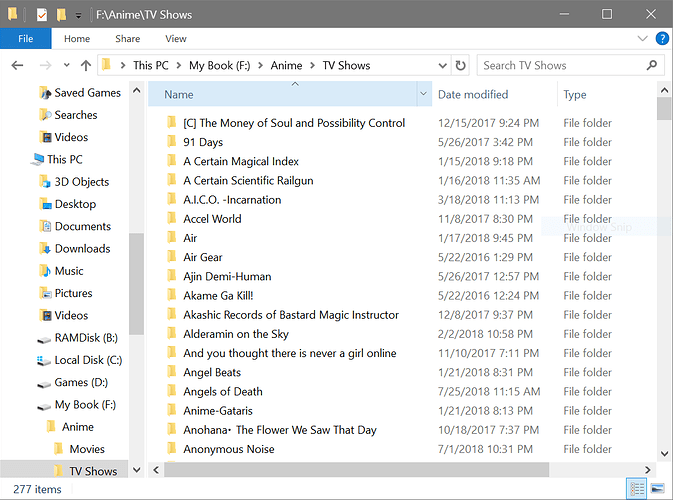Click the file list scroll-down arrow

click(664, 454)
